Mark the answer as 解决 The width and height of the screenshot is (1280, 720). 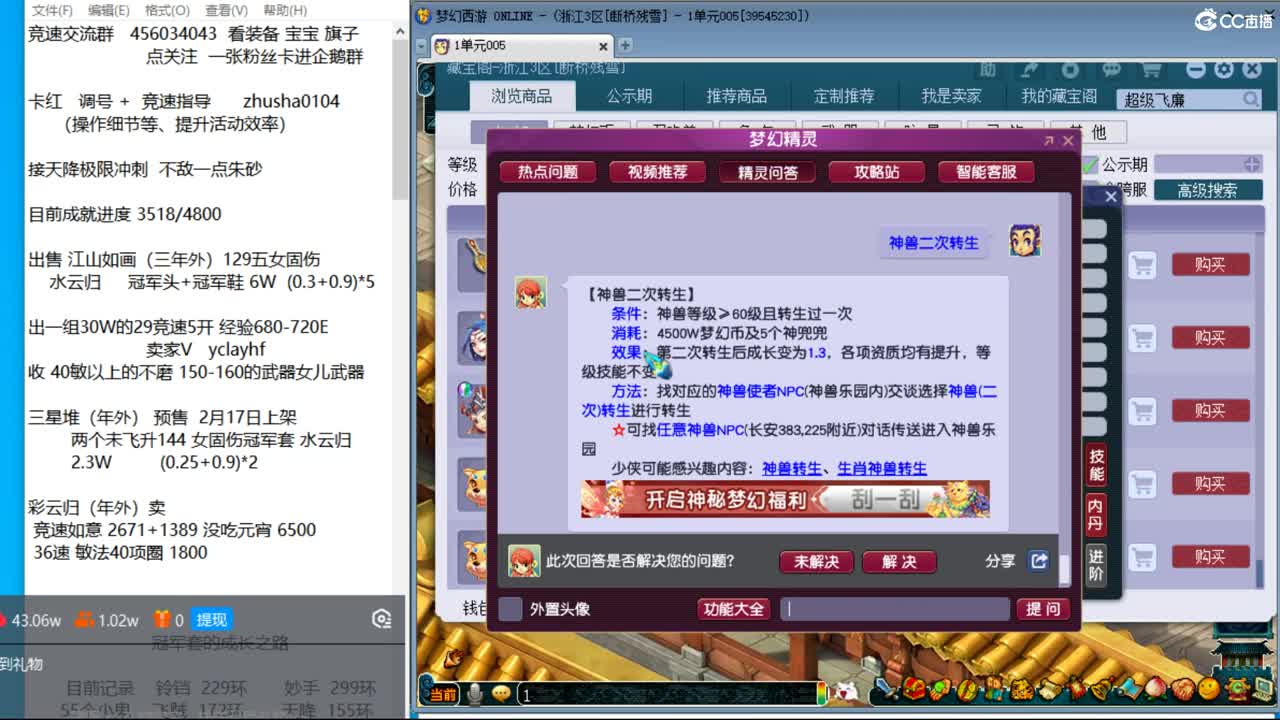coord(899,562)
